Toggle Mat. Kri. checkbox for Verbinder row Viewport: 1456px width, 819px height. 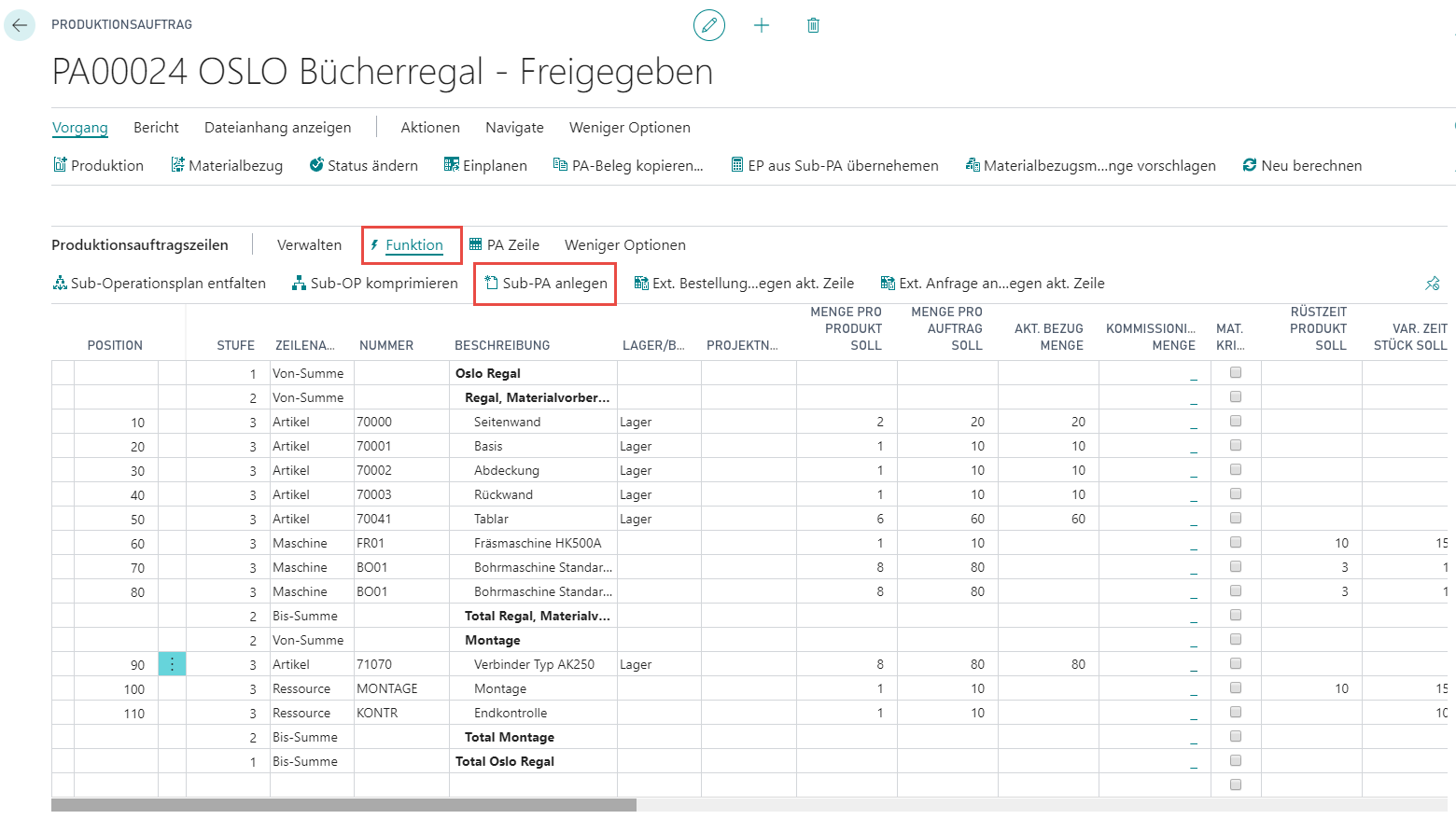pos(1236,663)
